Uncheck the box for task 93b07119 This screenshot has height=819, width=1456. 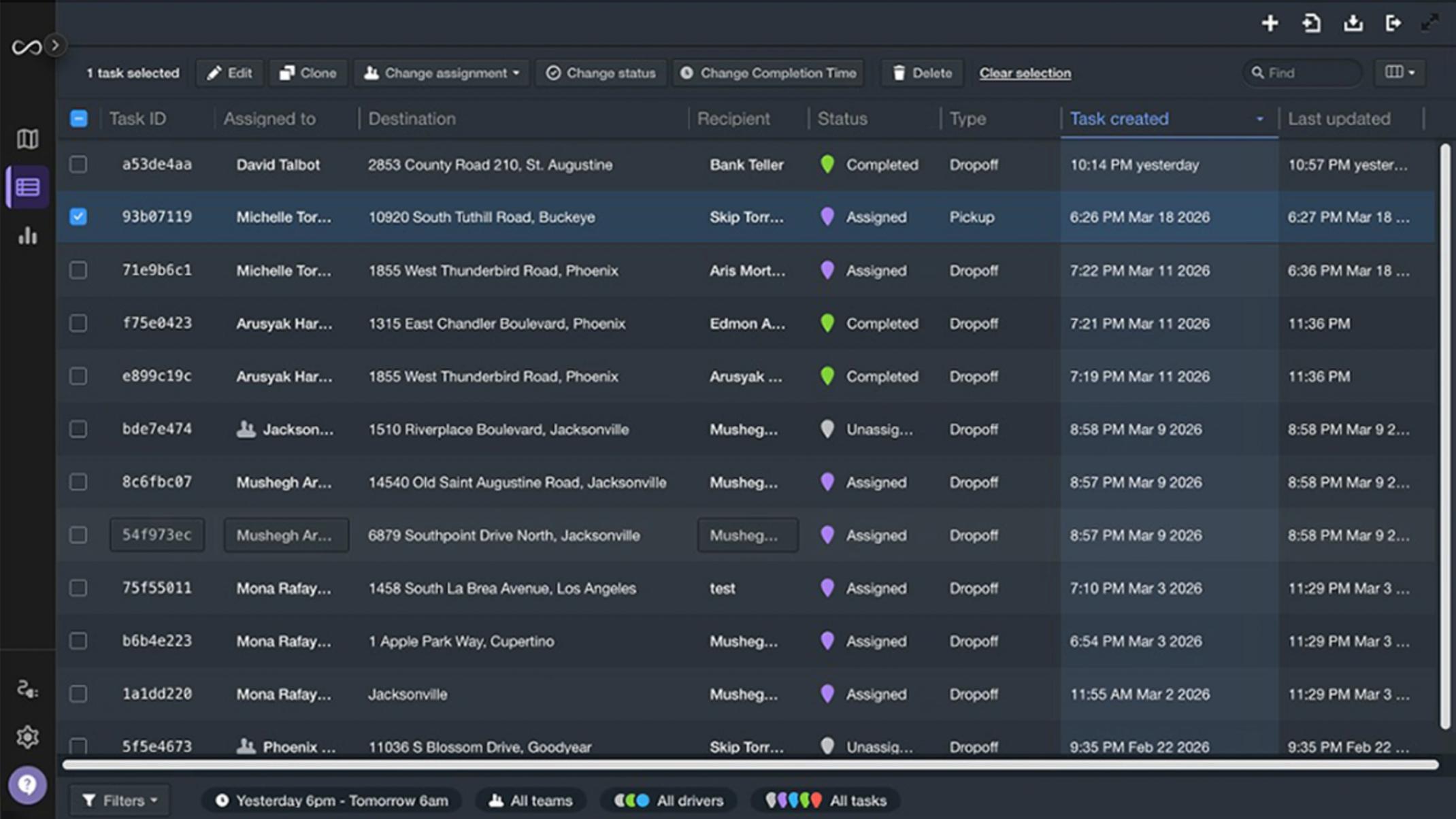pos(79,216)
